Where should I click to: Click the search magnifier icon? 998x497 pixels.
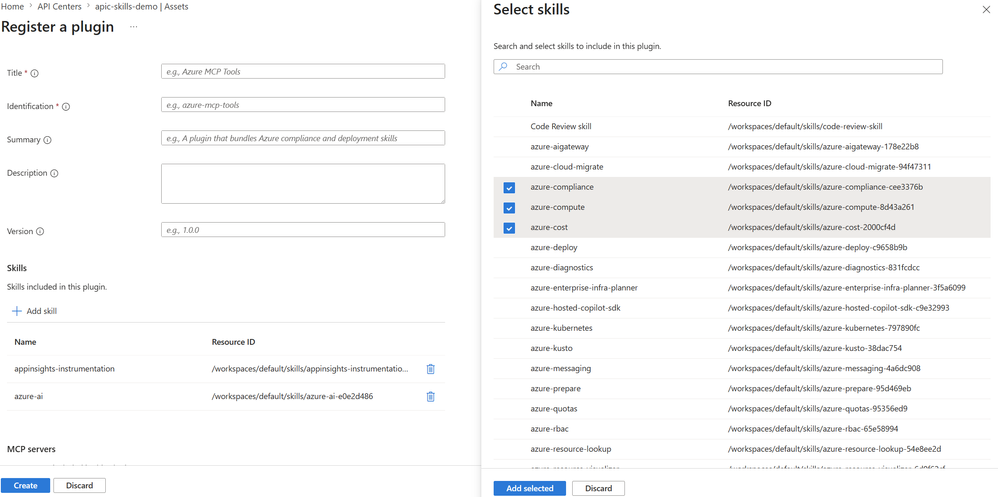tap(503, 66)
